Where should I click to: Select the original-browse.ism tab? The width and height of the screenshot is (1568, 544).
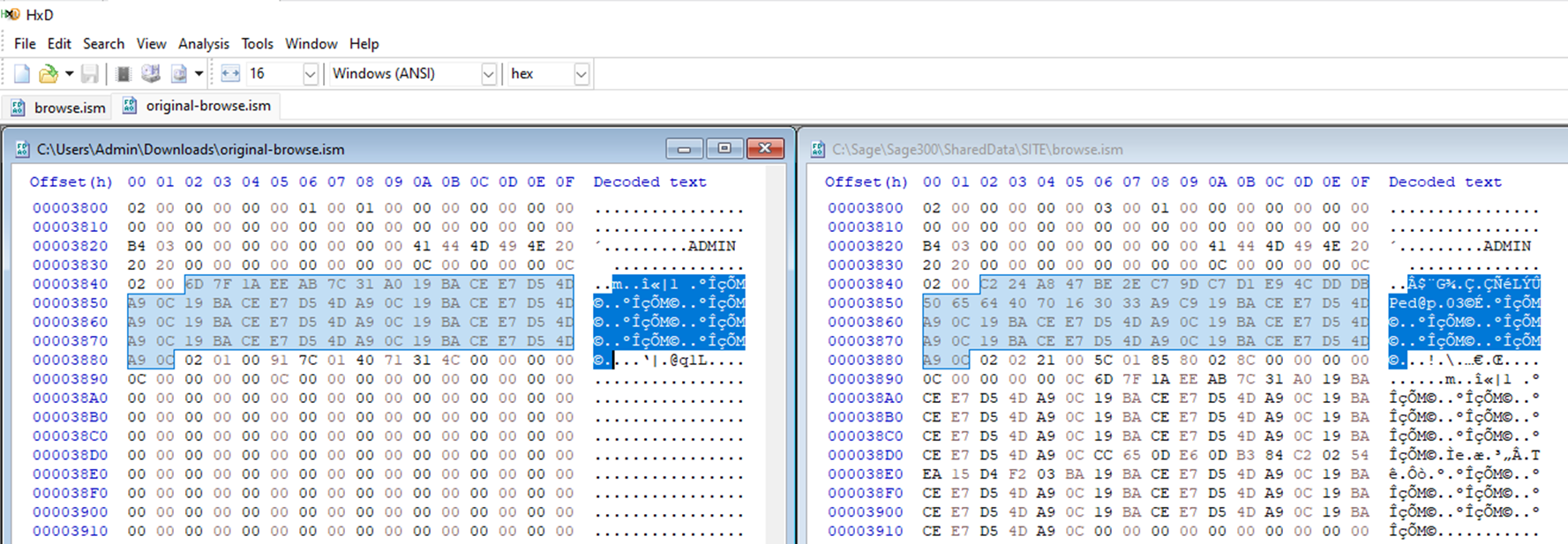coord(197,106)
